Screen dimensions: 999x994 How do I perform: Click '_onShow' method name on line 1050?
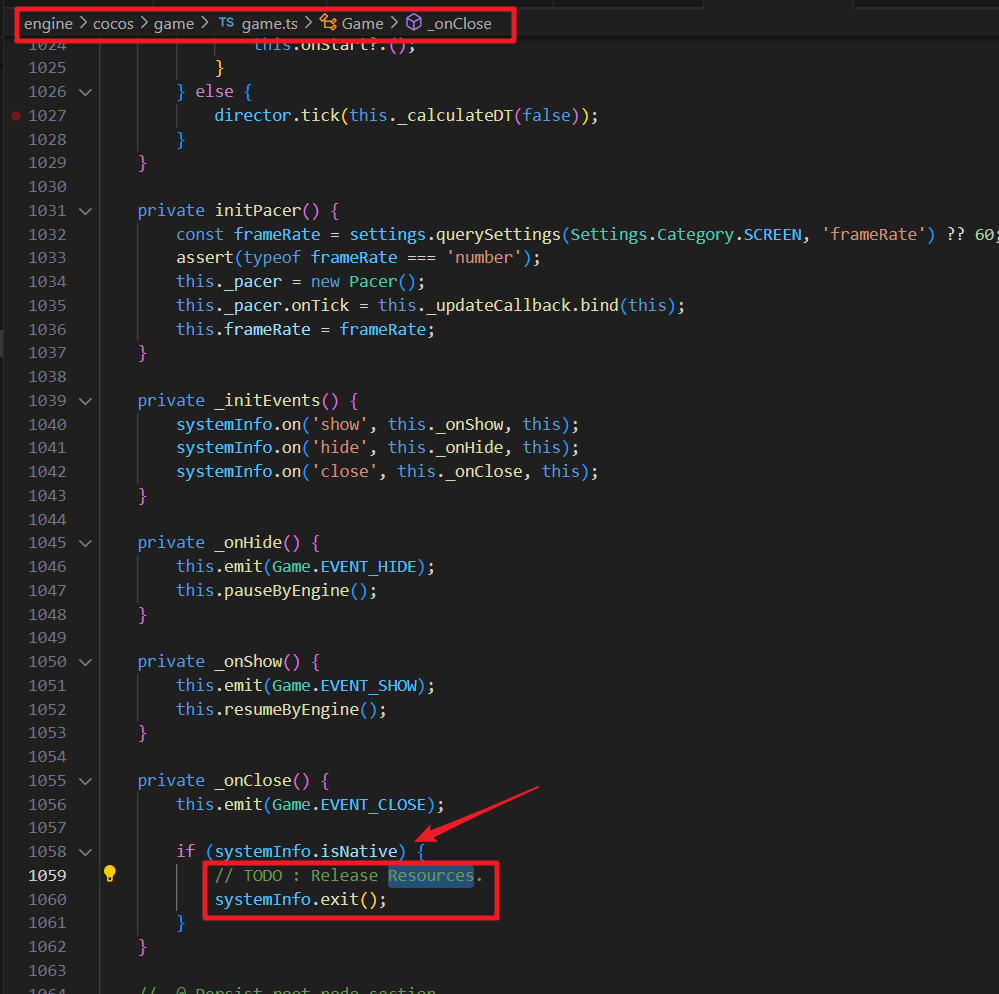(248, 661)
